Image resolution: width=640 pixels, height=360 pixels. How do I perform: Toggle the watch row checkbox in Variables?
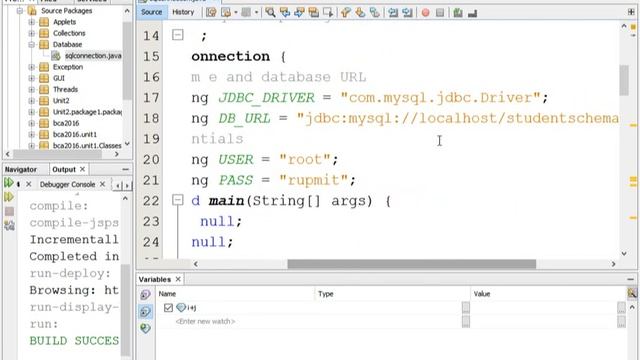click(168, 308)
